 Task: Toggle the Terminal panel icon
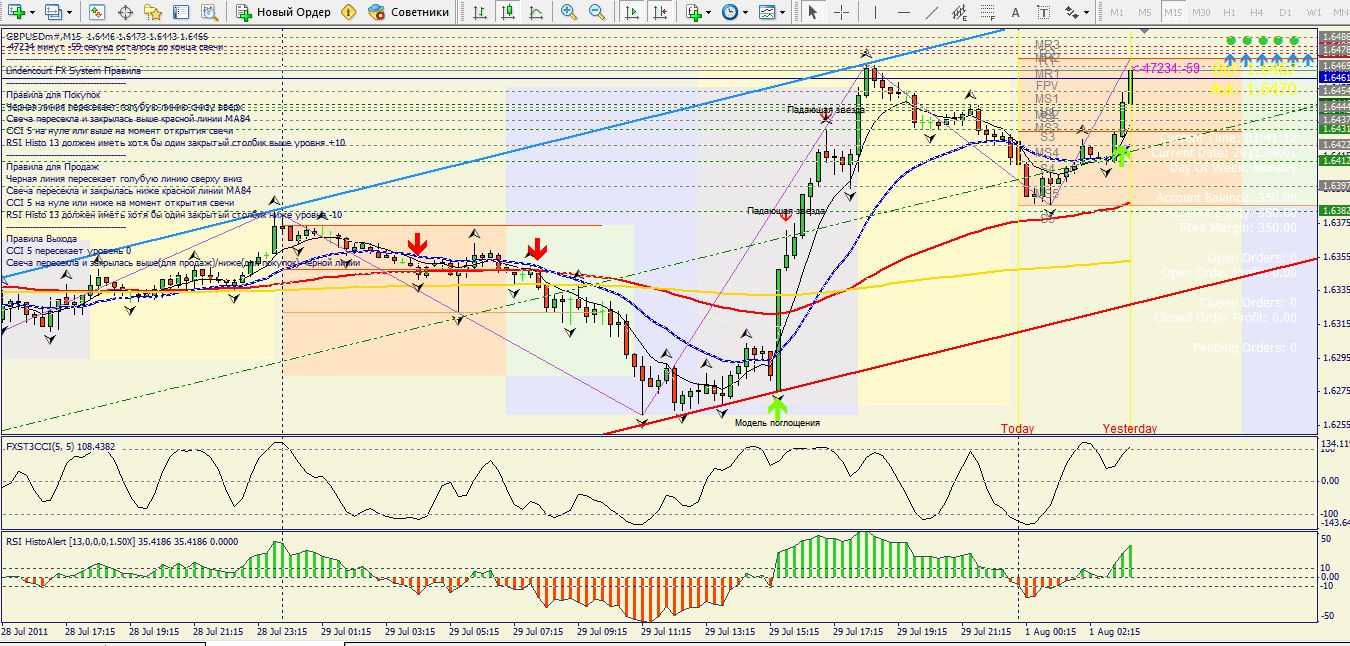181,12
